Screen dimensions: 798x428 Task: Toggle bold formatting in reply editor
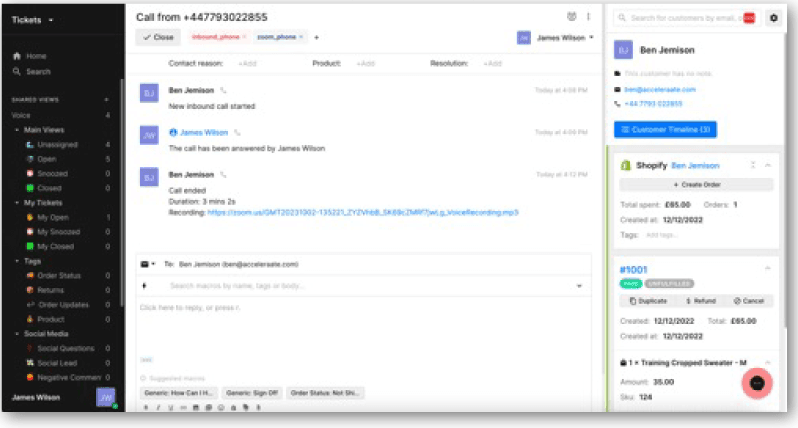[x=146, y=407]
